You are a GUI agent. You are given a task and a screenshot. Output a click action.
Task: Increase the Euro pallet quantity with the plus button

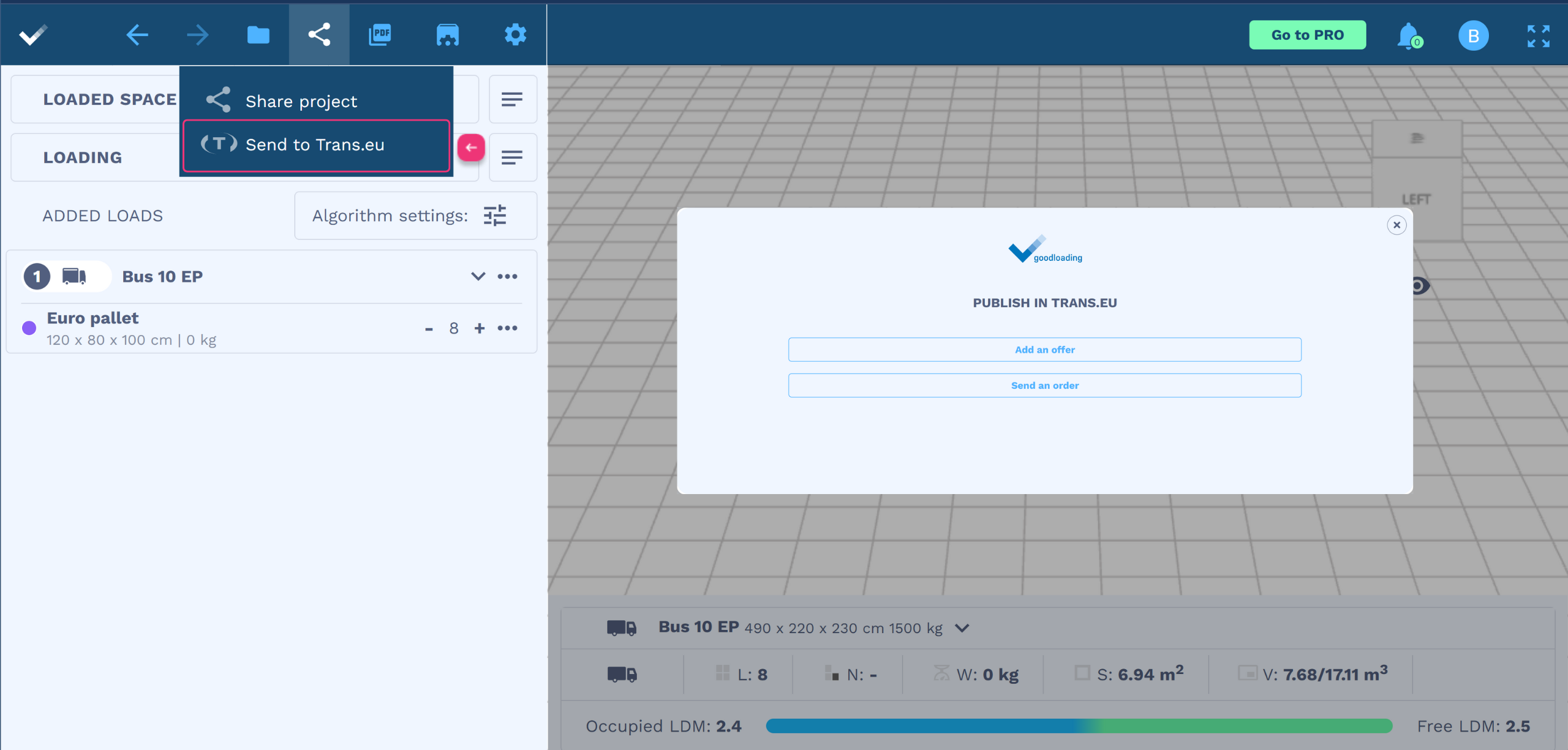click(479, 328)
